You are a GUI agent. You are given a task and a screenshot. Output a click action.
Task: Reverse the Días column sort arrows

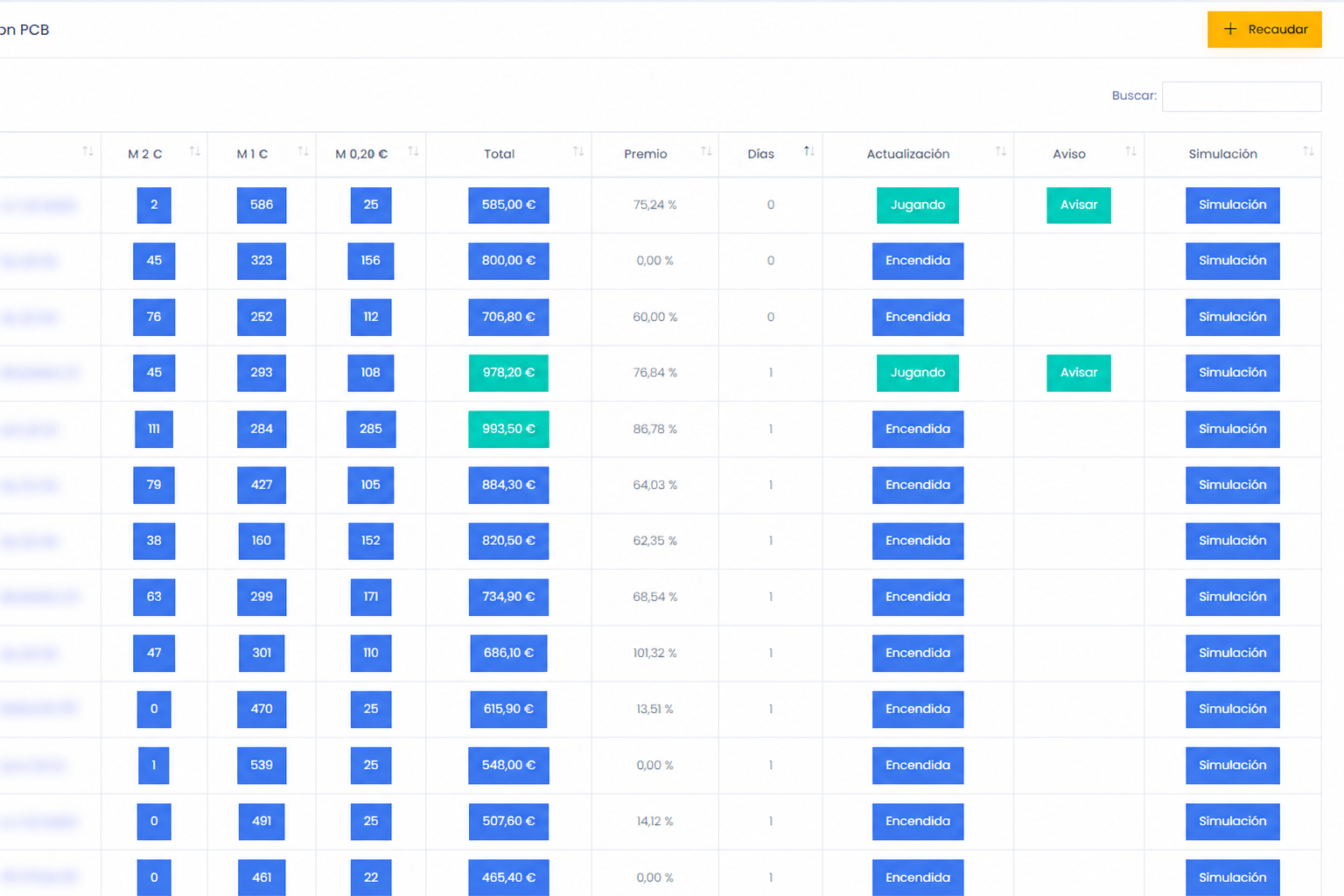pos(809,151)
